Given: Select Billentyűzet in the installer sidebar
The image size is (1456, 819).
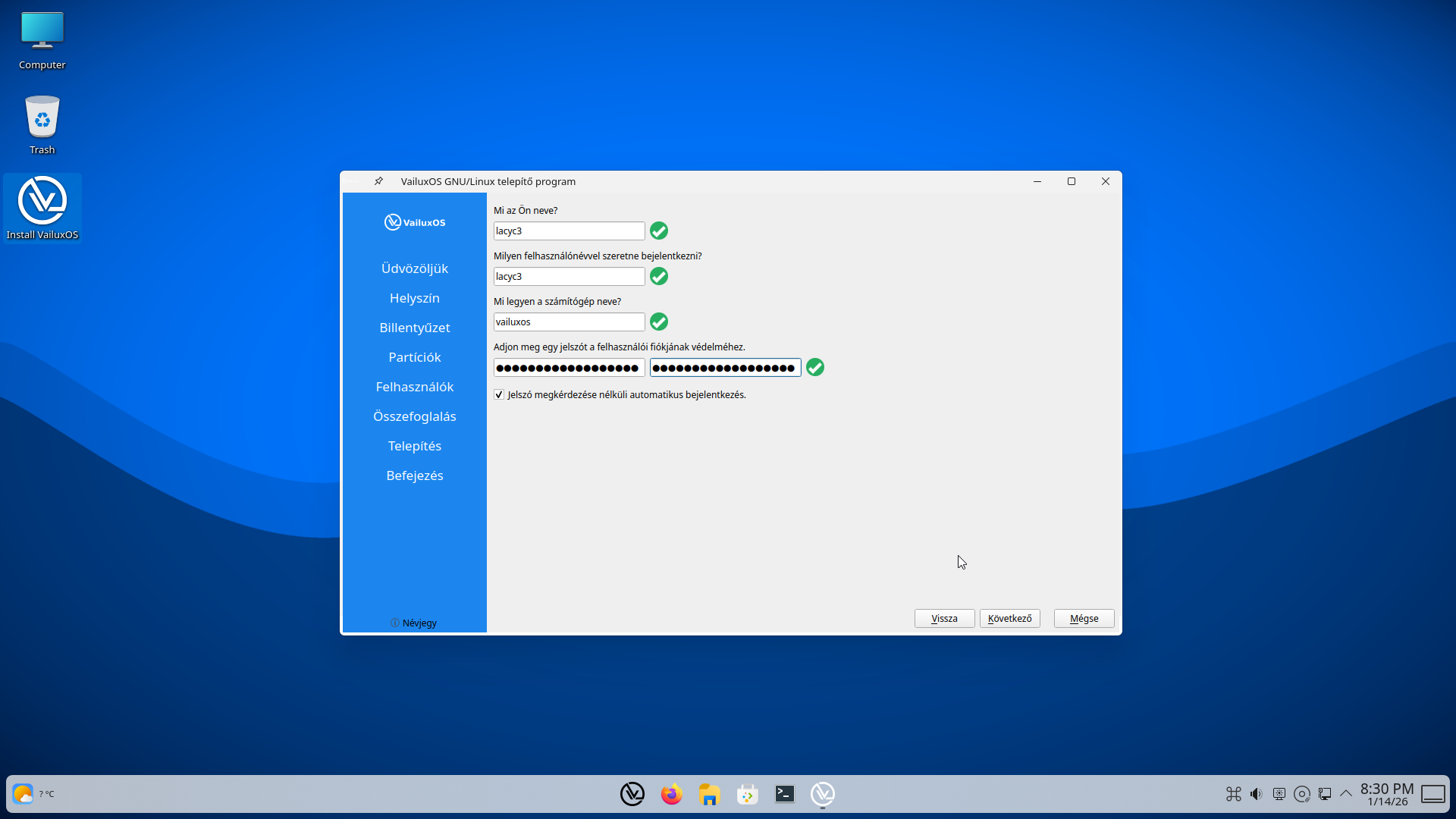Looking at the screenshot, I should pyautogui.click(x=414, y=327).
